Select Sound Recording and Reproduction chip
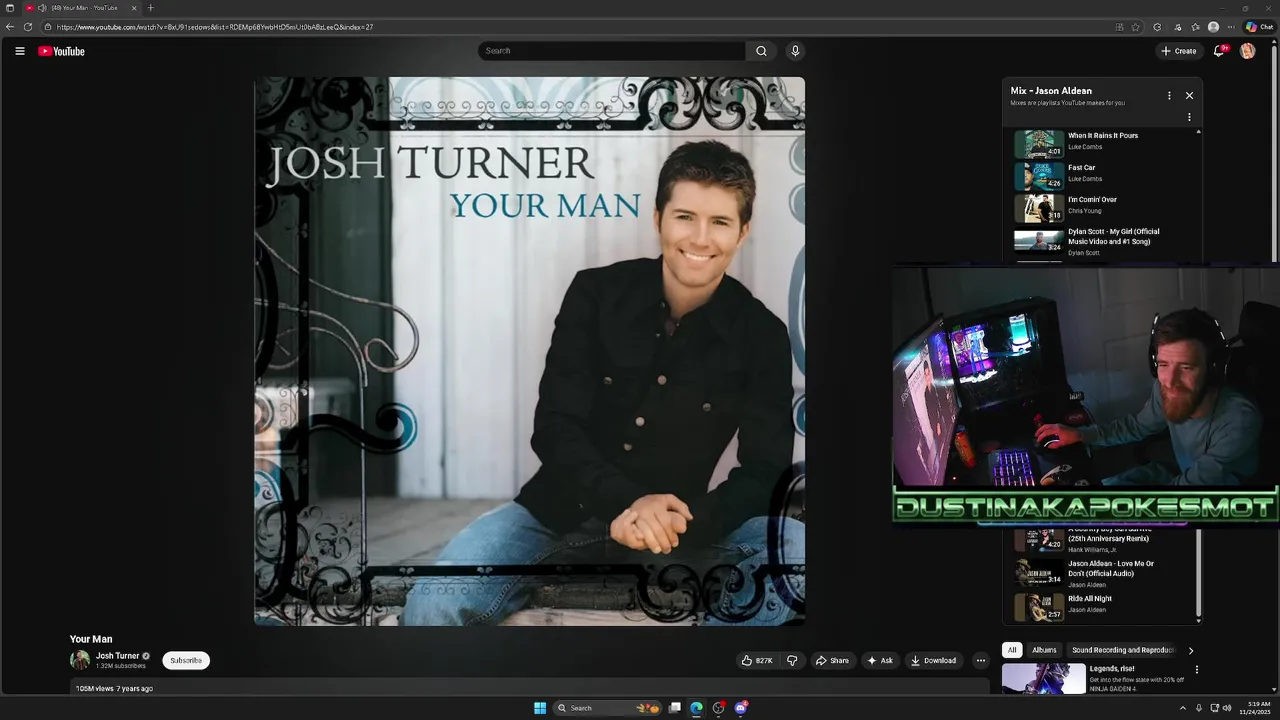 point(1123,650)
